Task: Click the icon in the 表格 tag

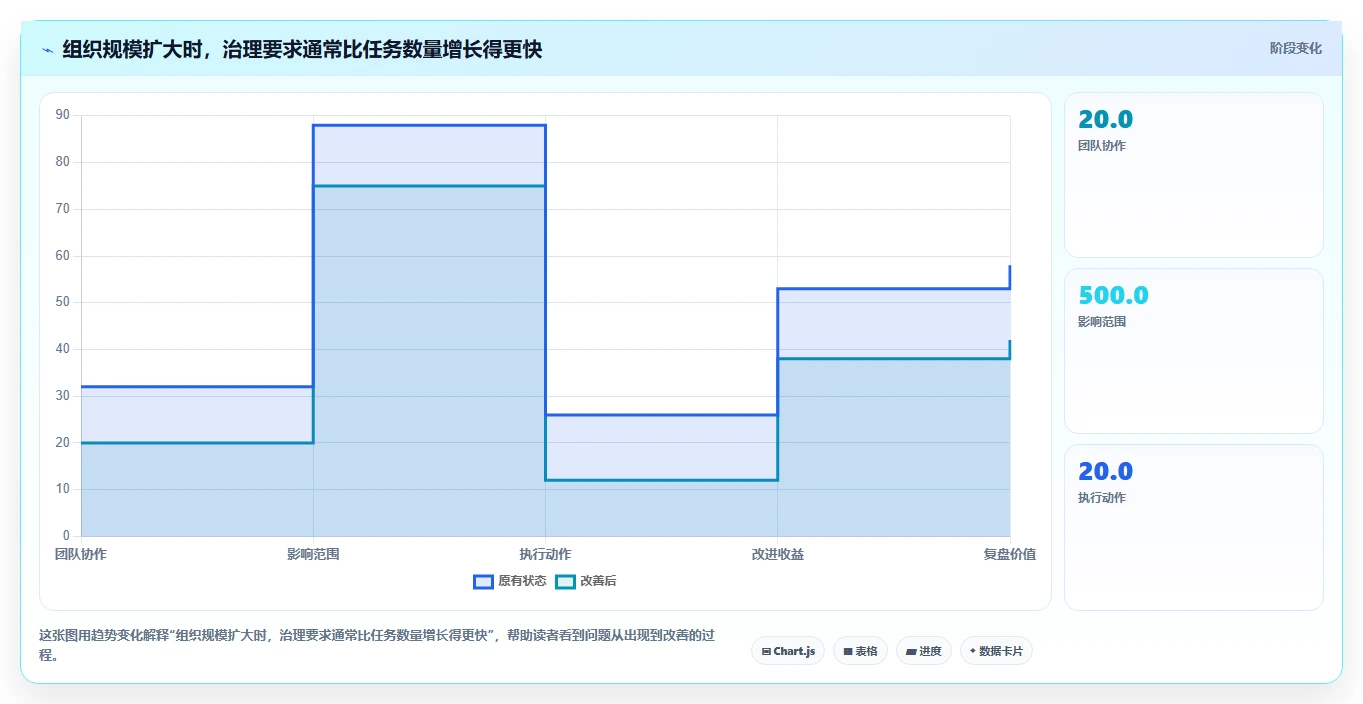Action: (848, 651)
